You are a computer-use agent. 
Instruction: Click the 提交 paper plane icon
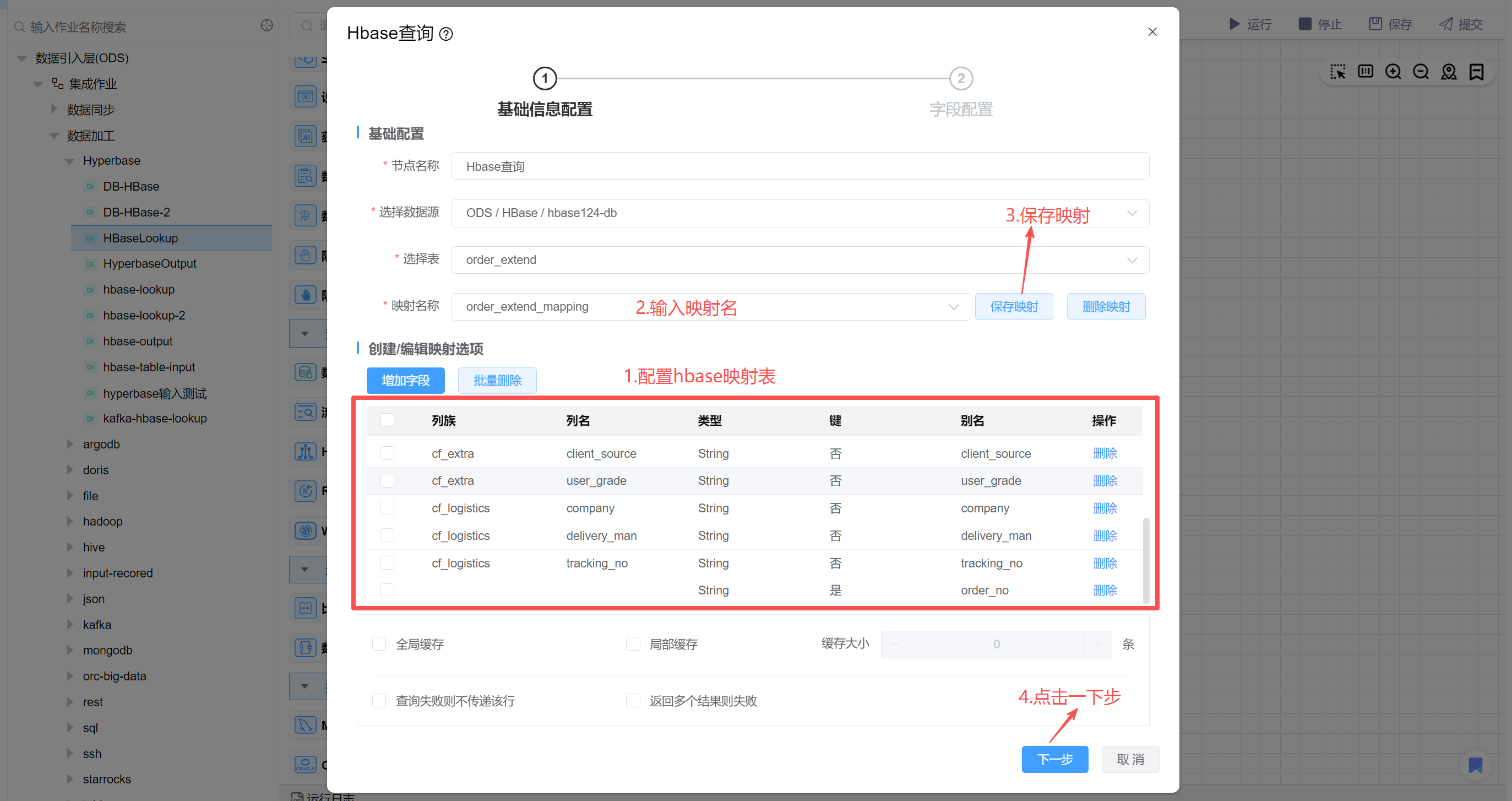tap(1446, 24)
